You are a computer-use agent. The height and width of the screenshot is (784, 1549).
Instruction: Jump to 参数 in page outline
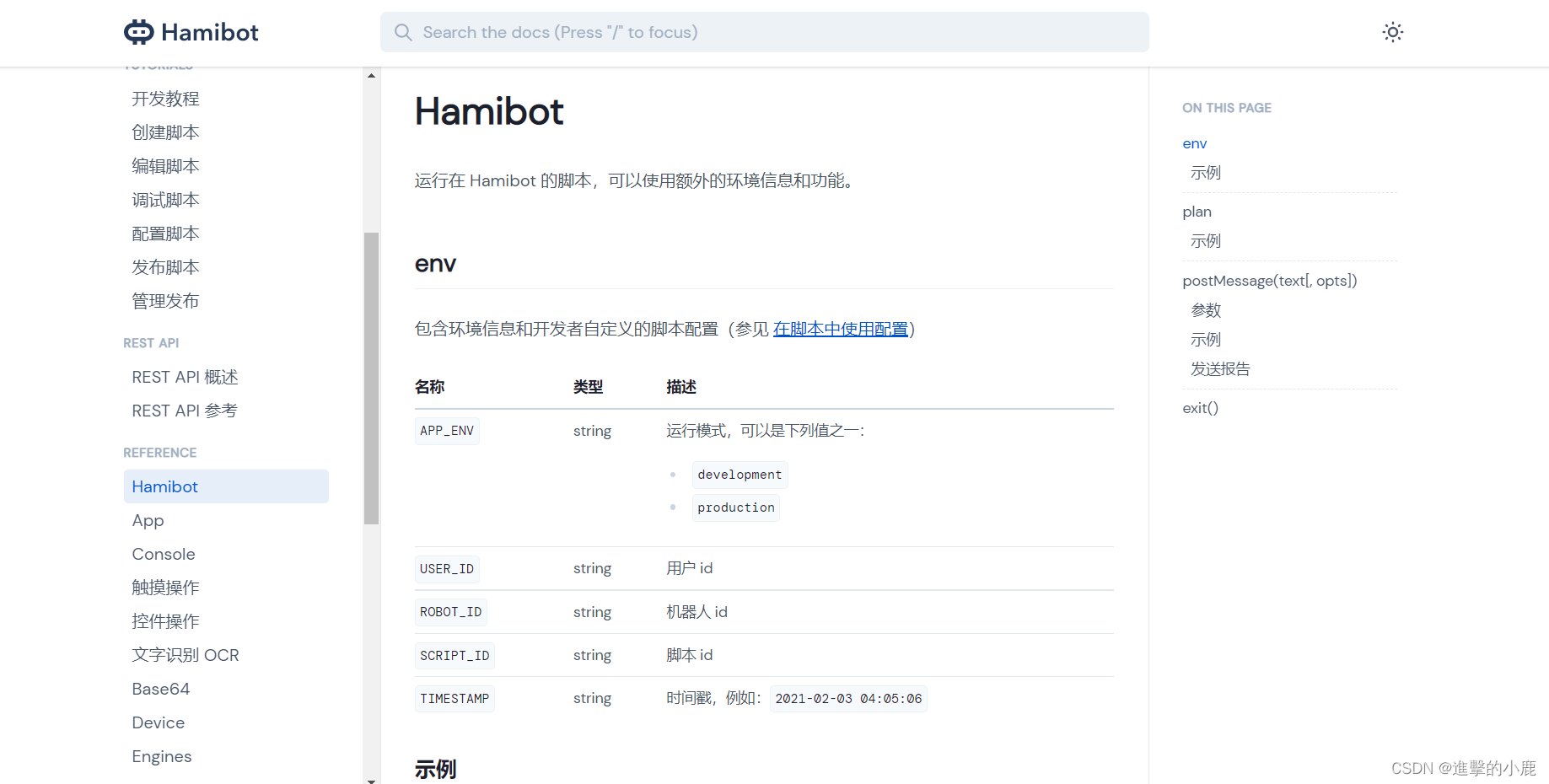click(1205, 310)
